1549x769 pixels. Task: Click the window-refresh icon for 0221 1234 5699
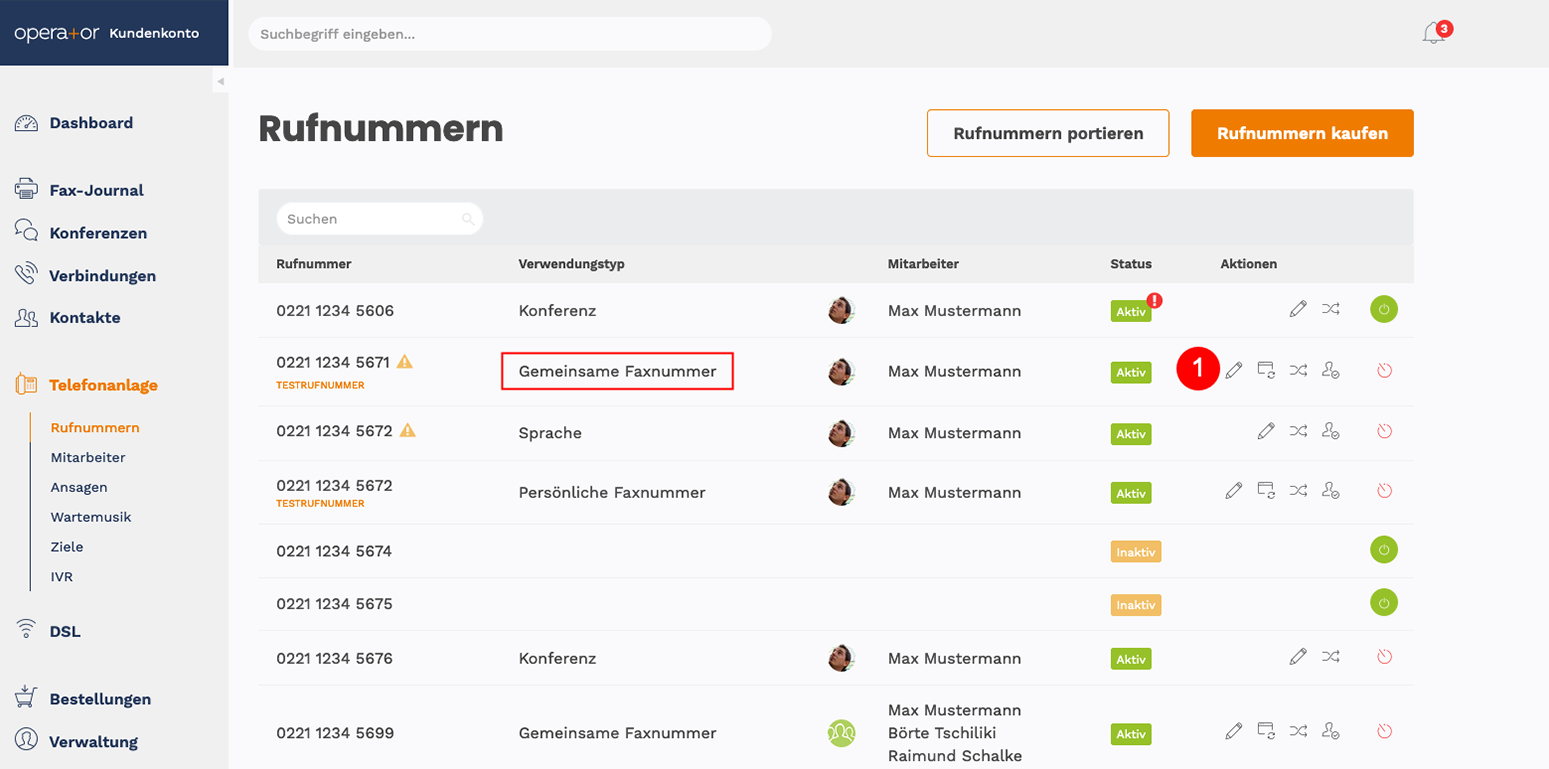point(1266,731)
